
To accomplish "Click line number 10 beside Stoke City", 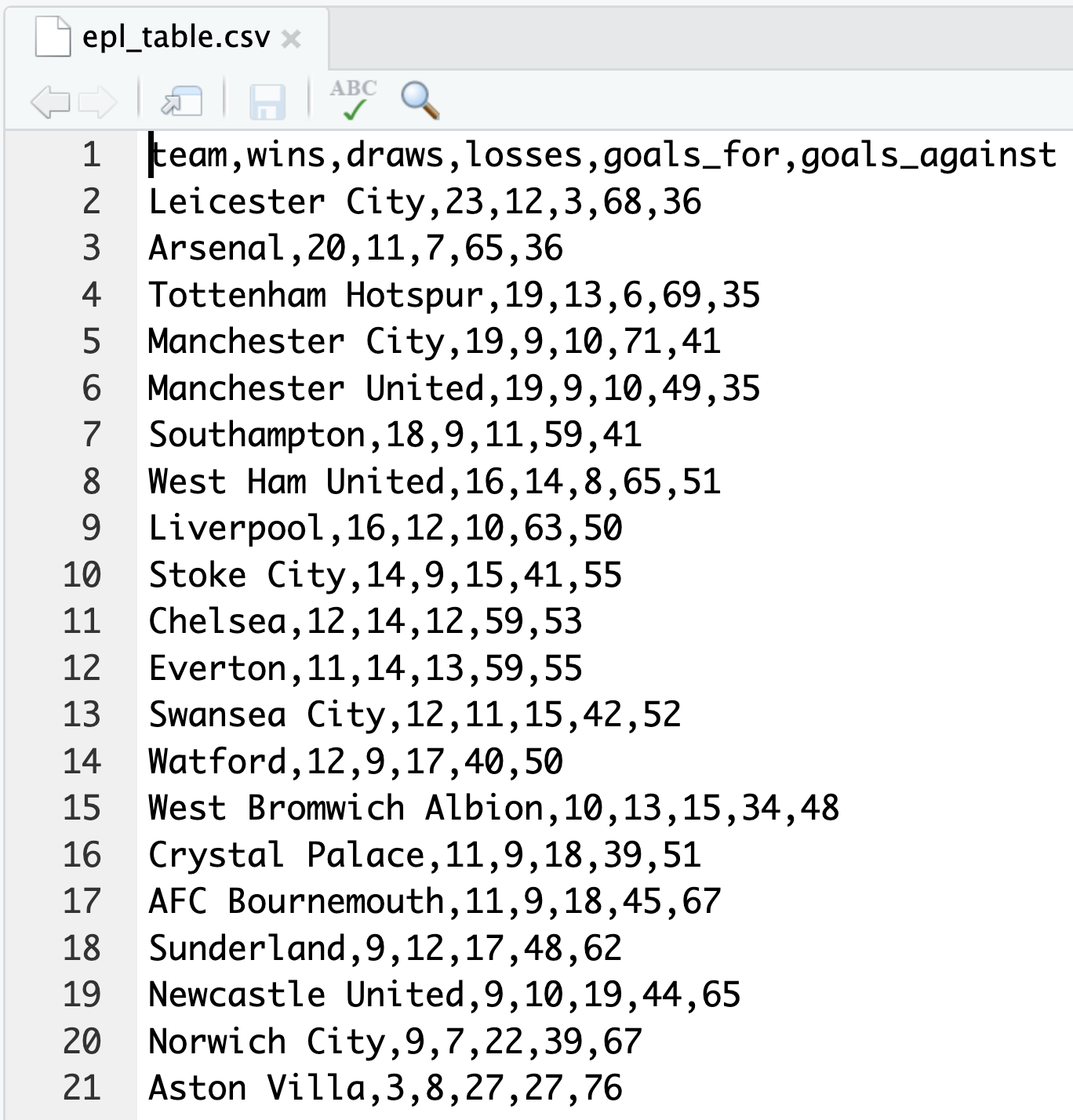I will 82,575.
